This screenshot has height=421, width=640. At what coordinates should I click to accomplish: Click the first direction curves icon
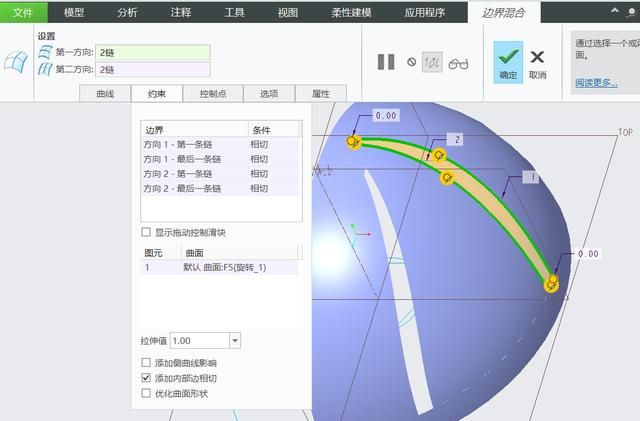45,52
